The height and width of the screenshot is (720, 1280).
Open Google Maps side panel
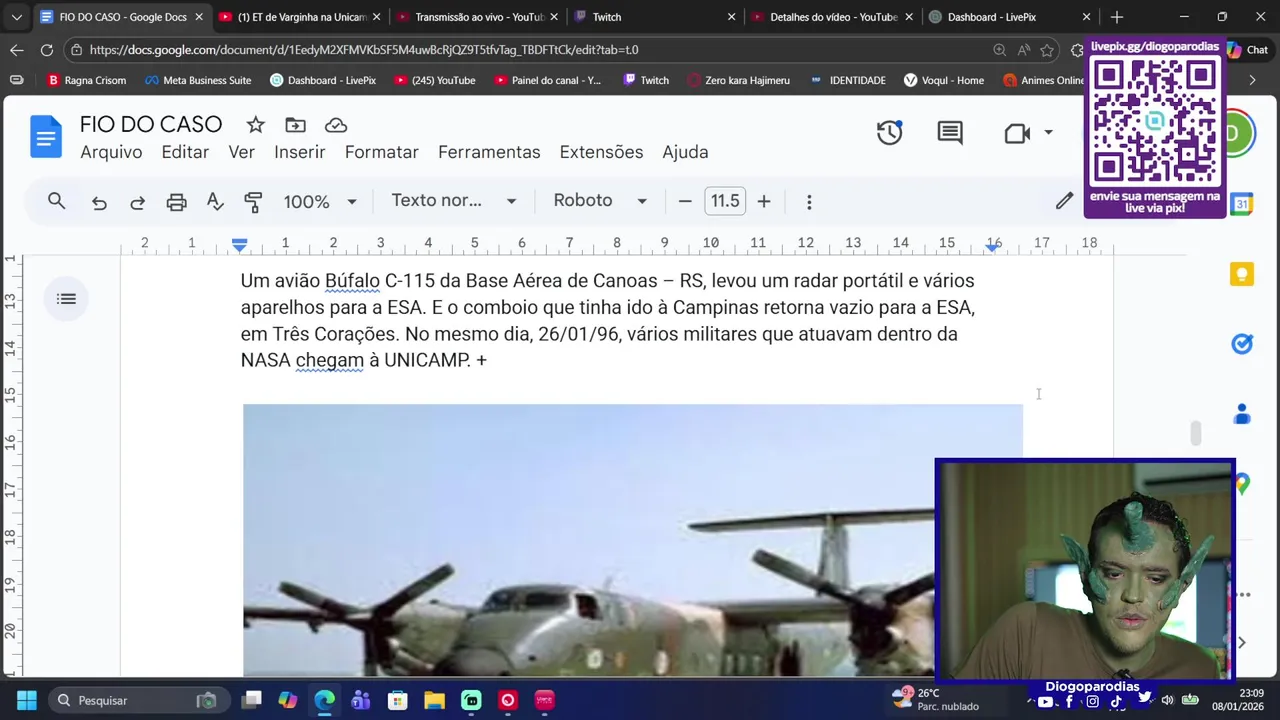point(1242,484)
